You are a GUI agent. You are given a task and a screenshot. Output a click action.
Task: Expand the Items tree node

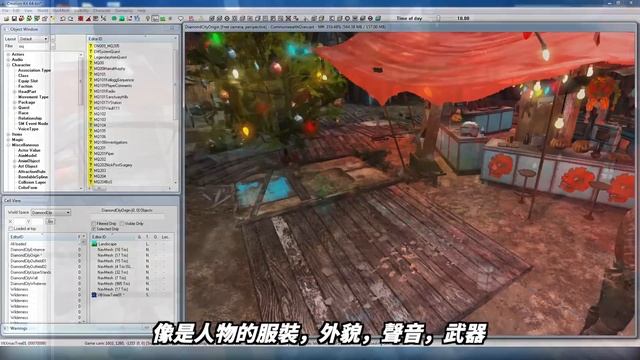click(x=9, y=134)
